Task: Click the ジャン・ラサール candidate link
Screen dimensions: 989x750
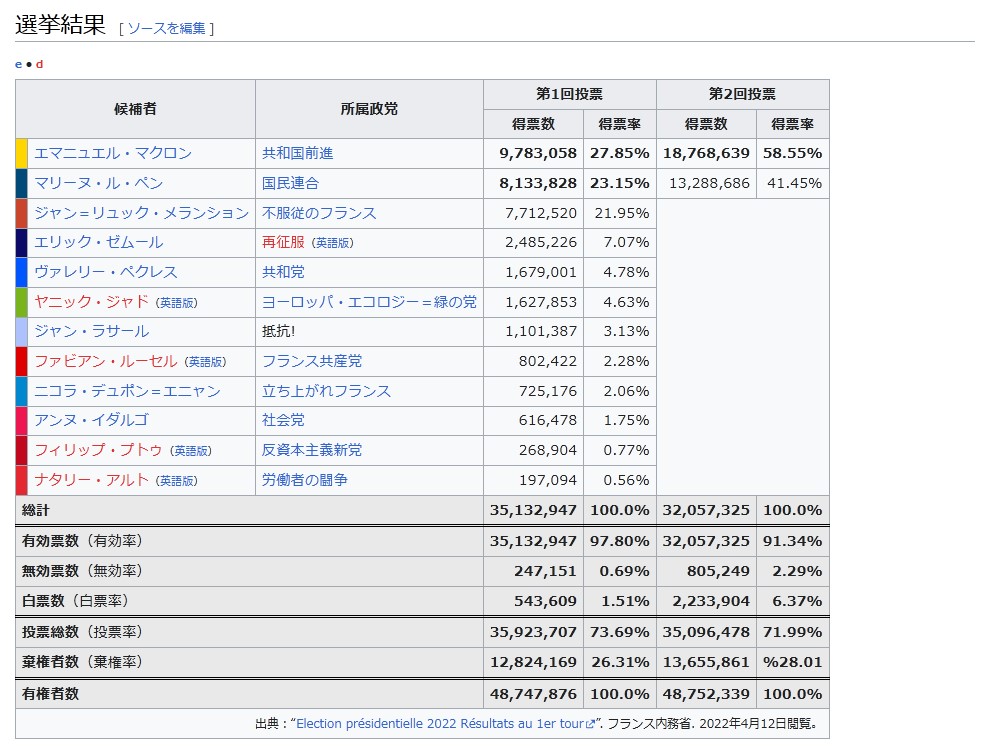Action: (x=91, y=331)
